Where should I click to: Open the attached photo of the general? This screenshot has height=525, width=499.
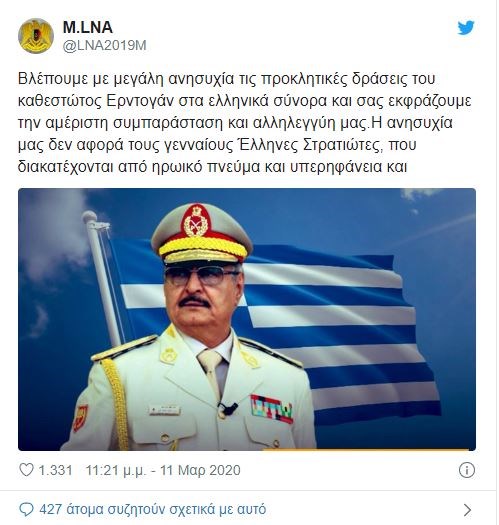click(247, 319)
